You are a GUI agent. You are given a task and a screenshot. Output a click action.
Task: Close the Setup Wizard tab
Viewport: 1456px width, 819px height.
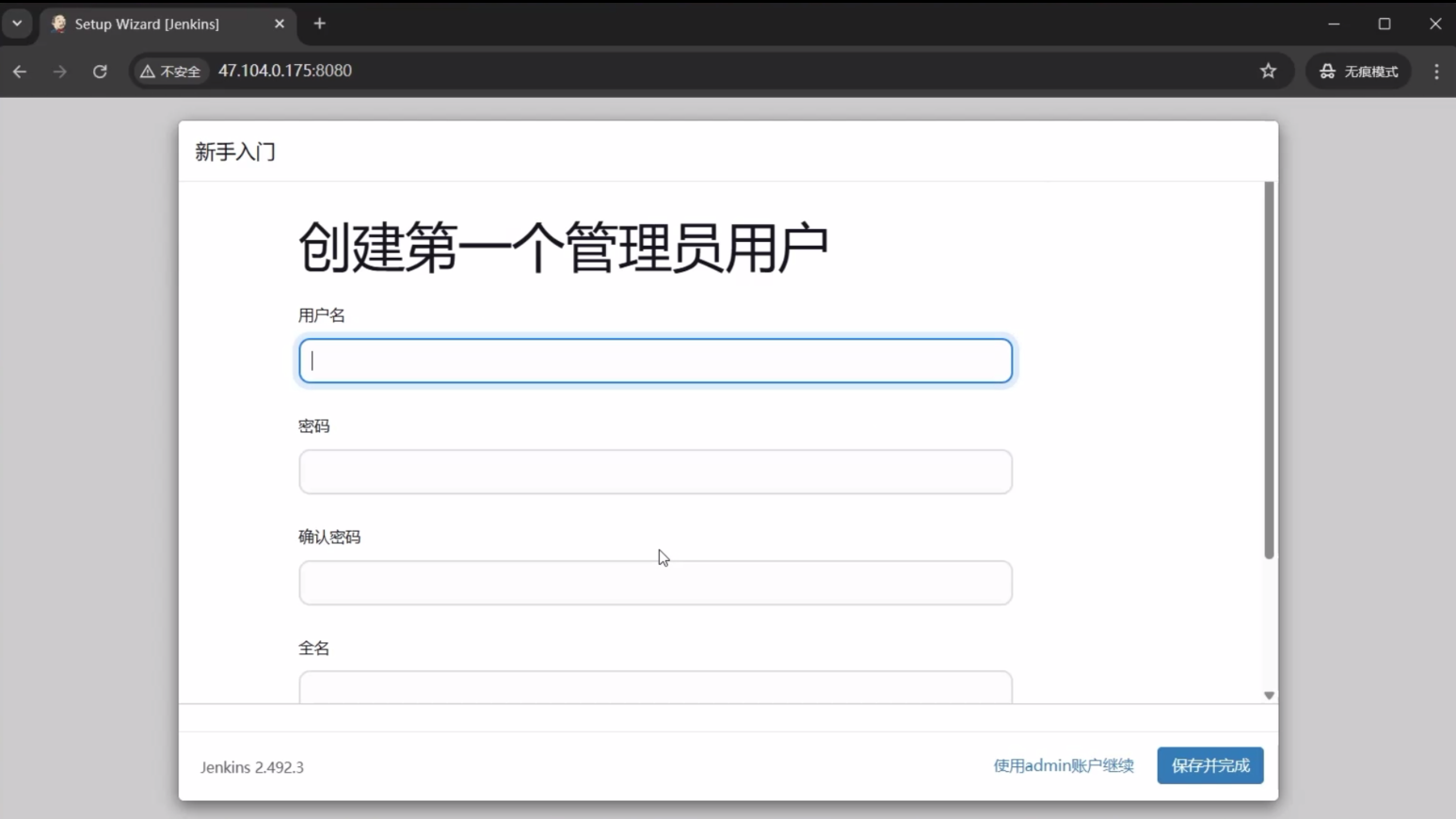click(280, 24)
